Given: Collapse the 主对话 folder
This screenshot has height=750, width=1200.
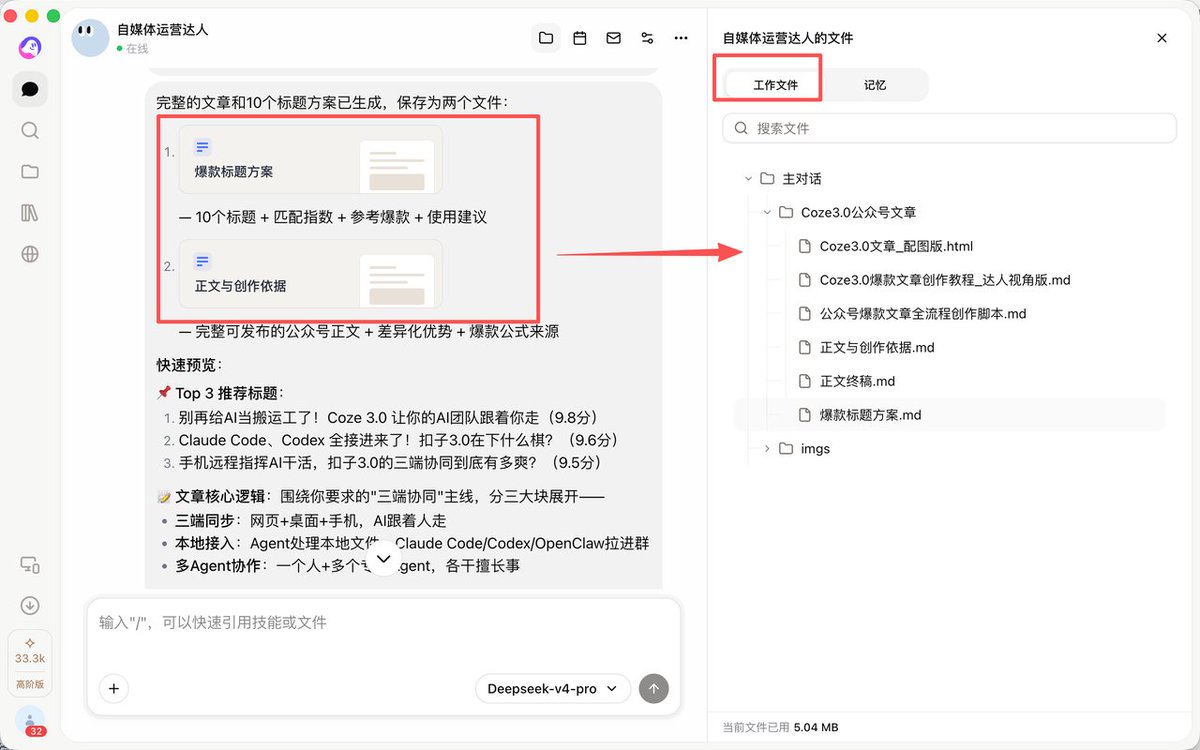Looking at the screenshot, I should point(748,179).
